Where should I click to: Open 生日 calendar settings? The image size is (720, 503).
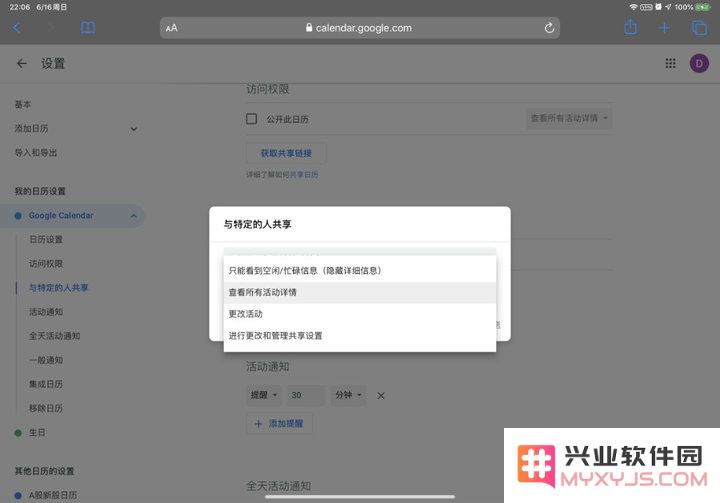[37, 432]
